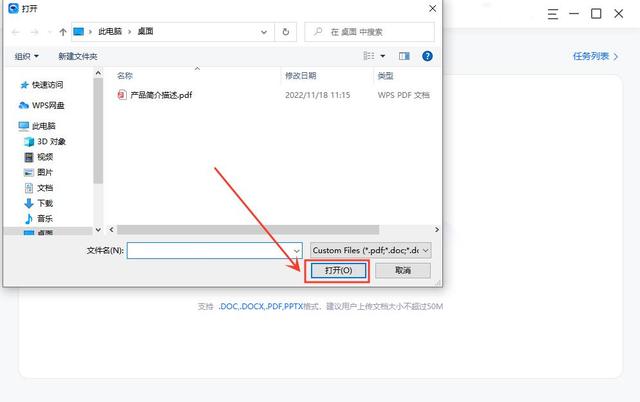This screenshot has height=402, width=640.
Task: Click the 取消 button
Action: point(403,270)
